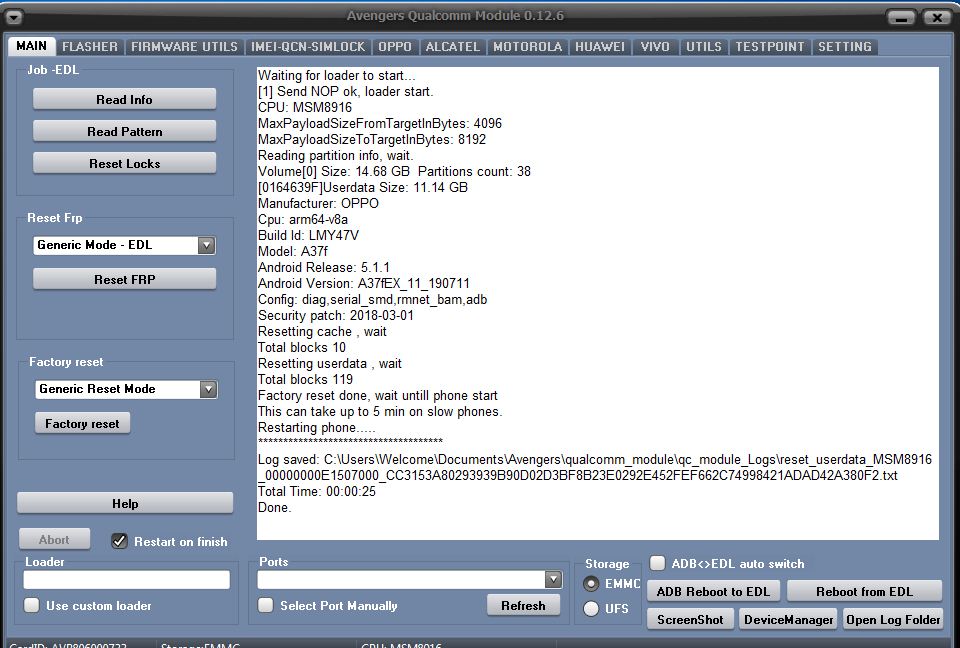
Task: Enable Use custom loader checkbox
Action: click(31, 605)
